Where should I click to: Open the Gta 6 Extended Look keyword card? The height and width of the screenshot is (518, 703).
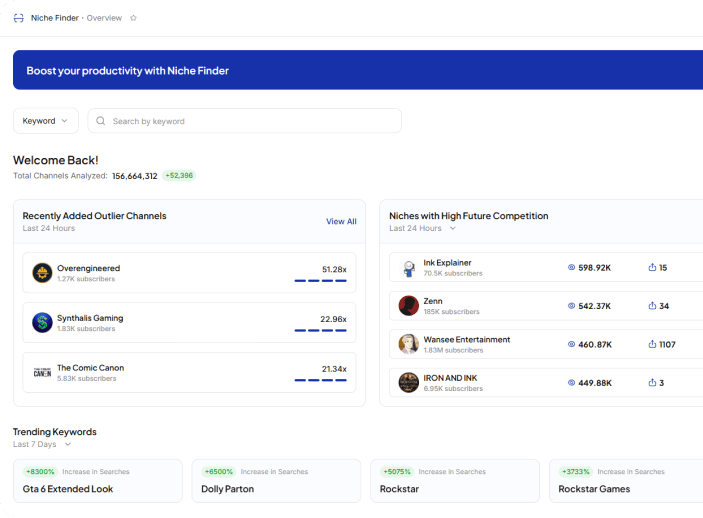click(x=98, y=481)
